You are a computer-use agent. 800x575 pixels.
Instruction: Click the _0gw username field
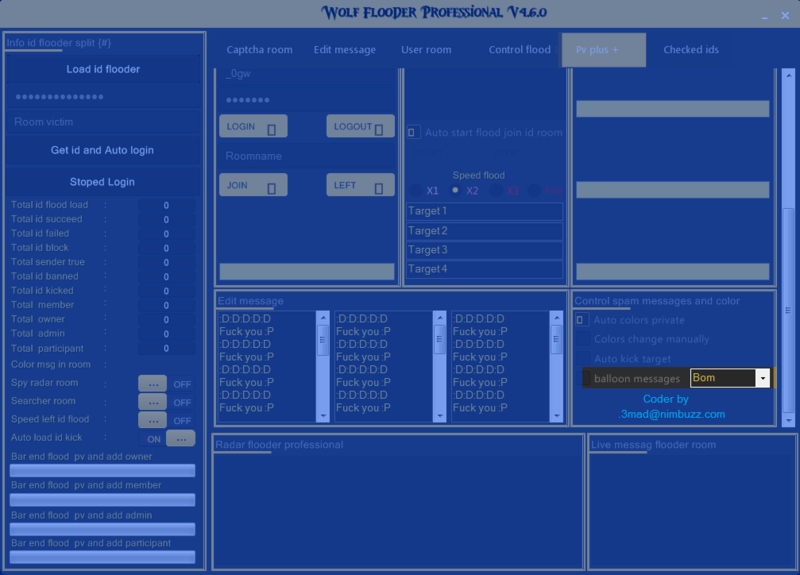[x=307, y=74]
